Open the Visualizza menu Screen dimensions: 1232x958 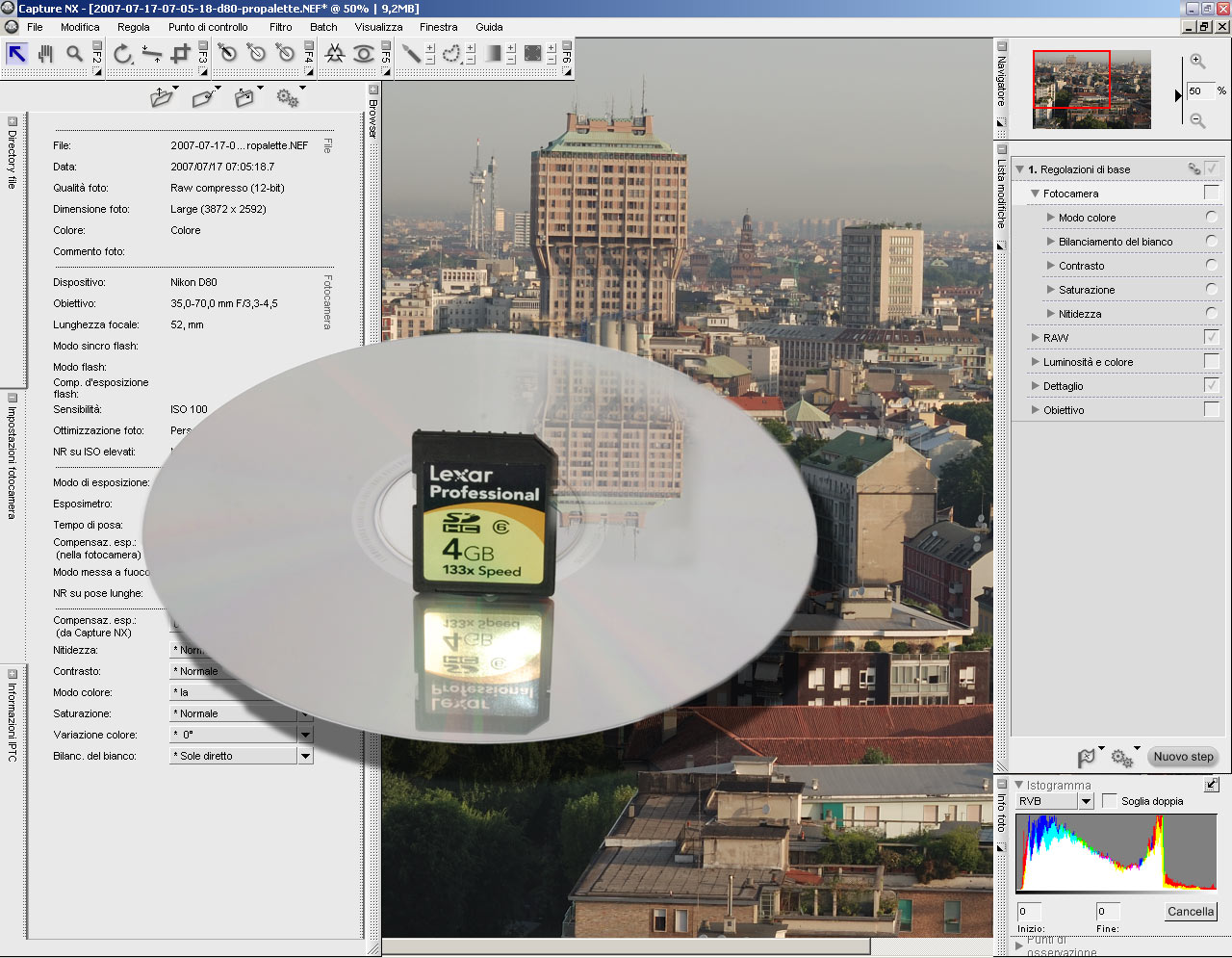click(x=378, y=27)
